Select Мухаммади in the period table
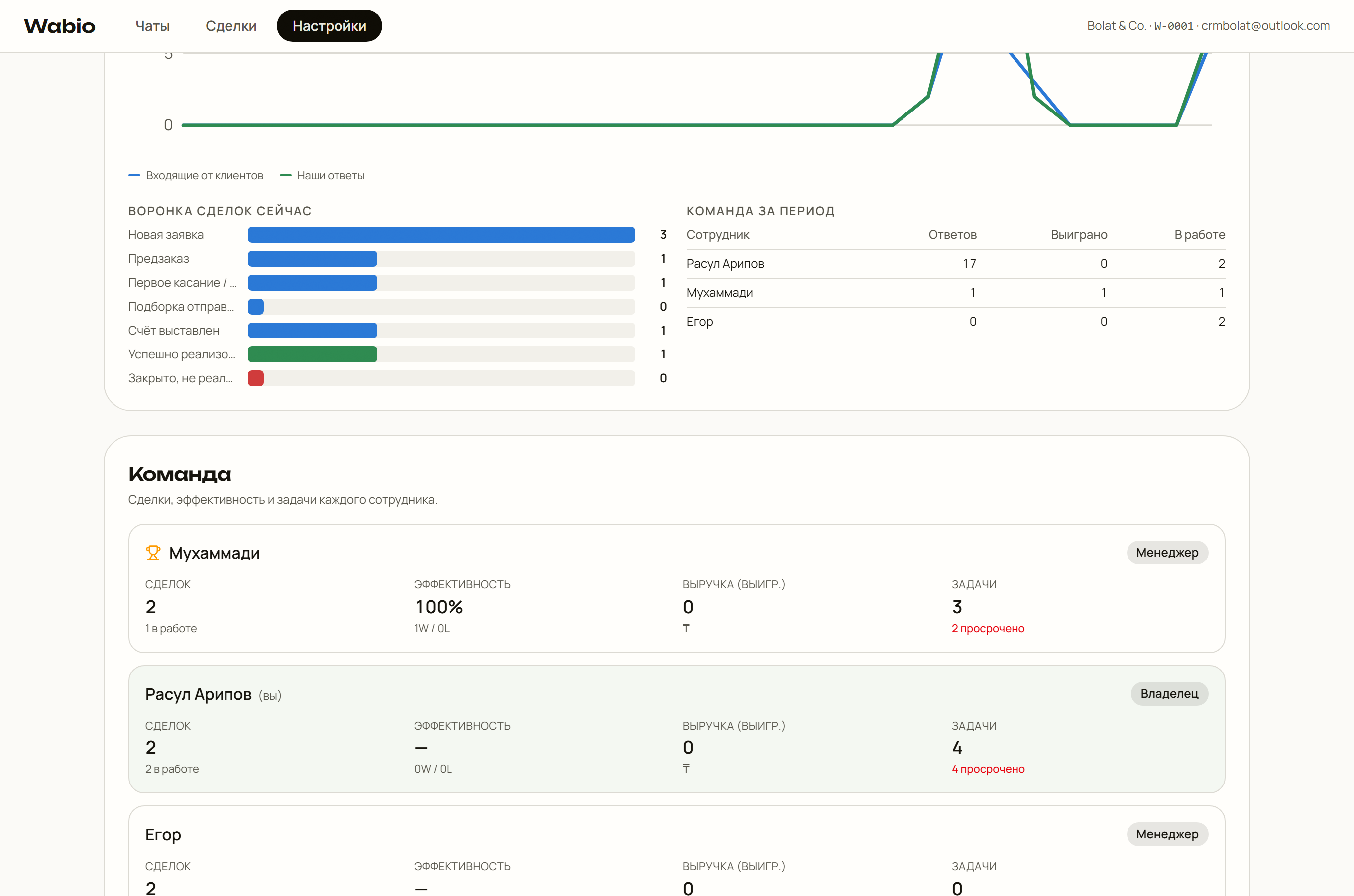 click(x=720, y=293)
